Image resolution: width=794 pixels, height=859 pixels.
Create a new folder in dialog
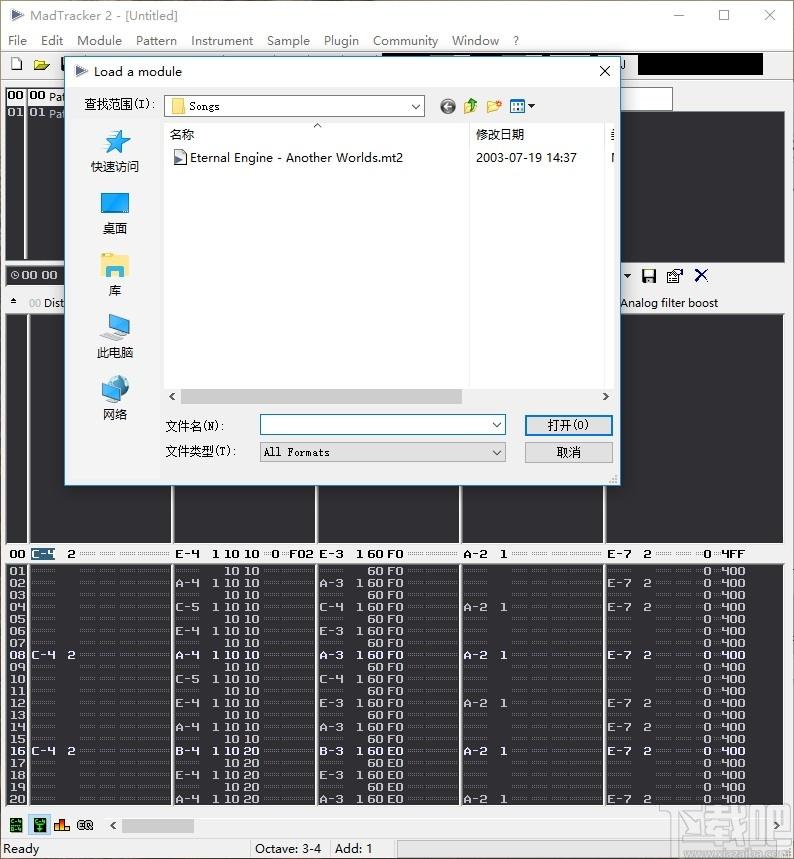tap(494, 106)
